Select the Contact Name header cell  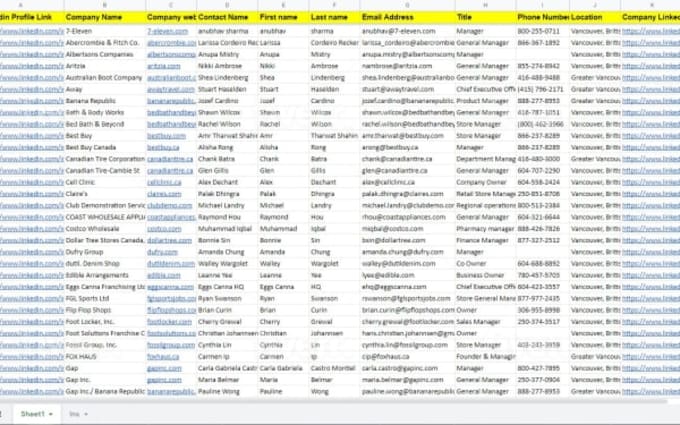(227, 17)
